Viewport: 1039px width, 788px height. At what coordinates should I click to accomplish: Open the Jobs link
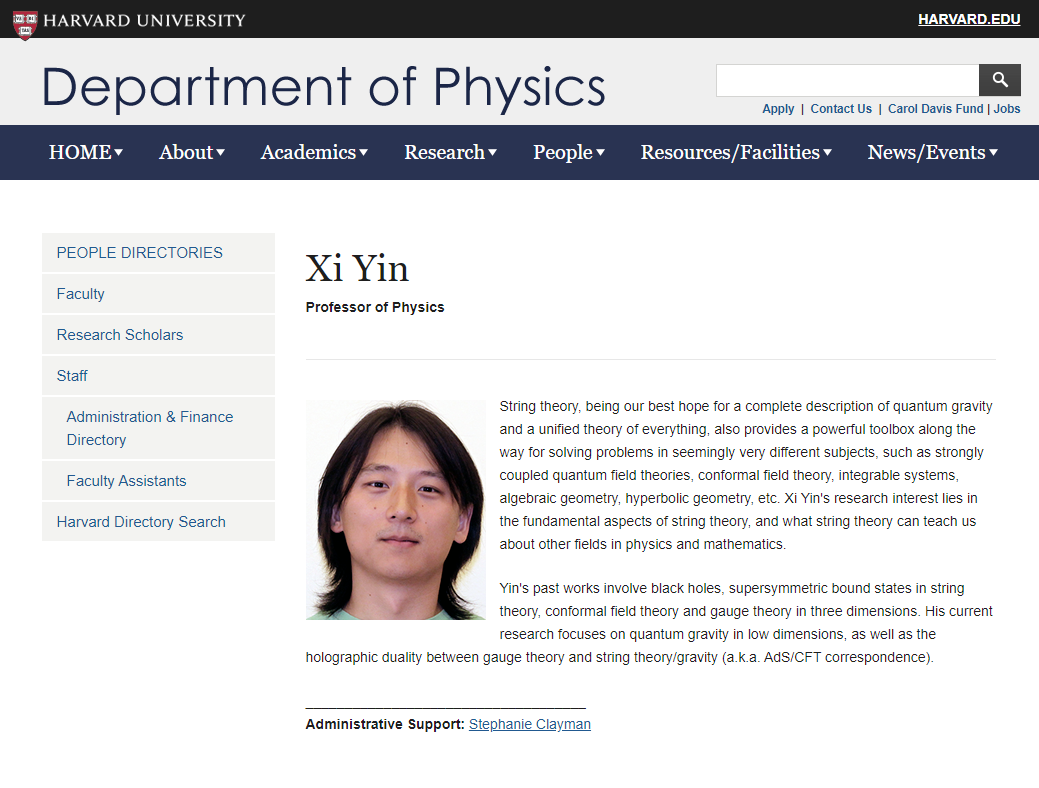pos(1007,109)
